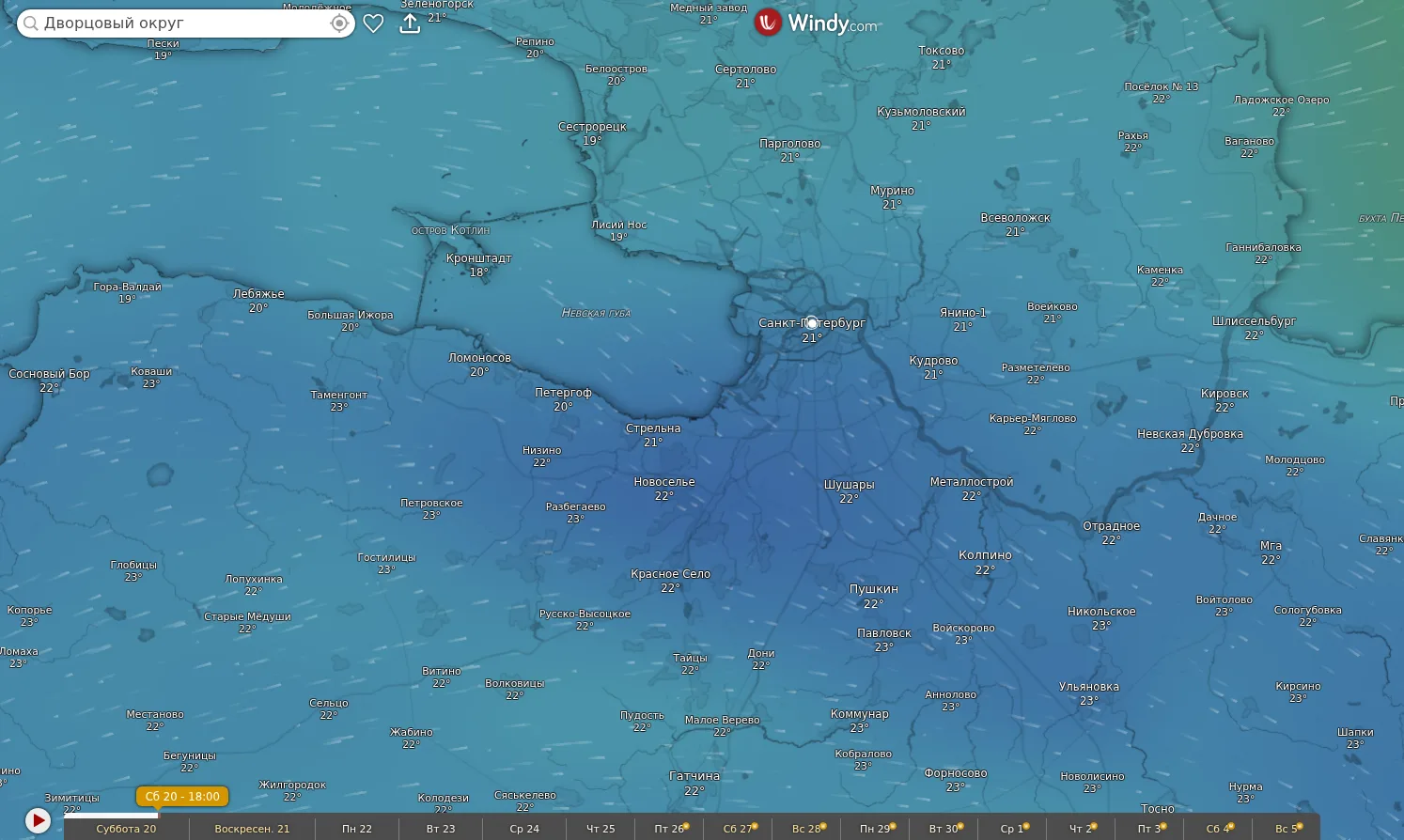Image resolution: width=1404 pixels, height=840 pixels.
Task: Select premium day Пт 3
Action: point(1149,829)
